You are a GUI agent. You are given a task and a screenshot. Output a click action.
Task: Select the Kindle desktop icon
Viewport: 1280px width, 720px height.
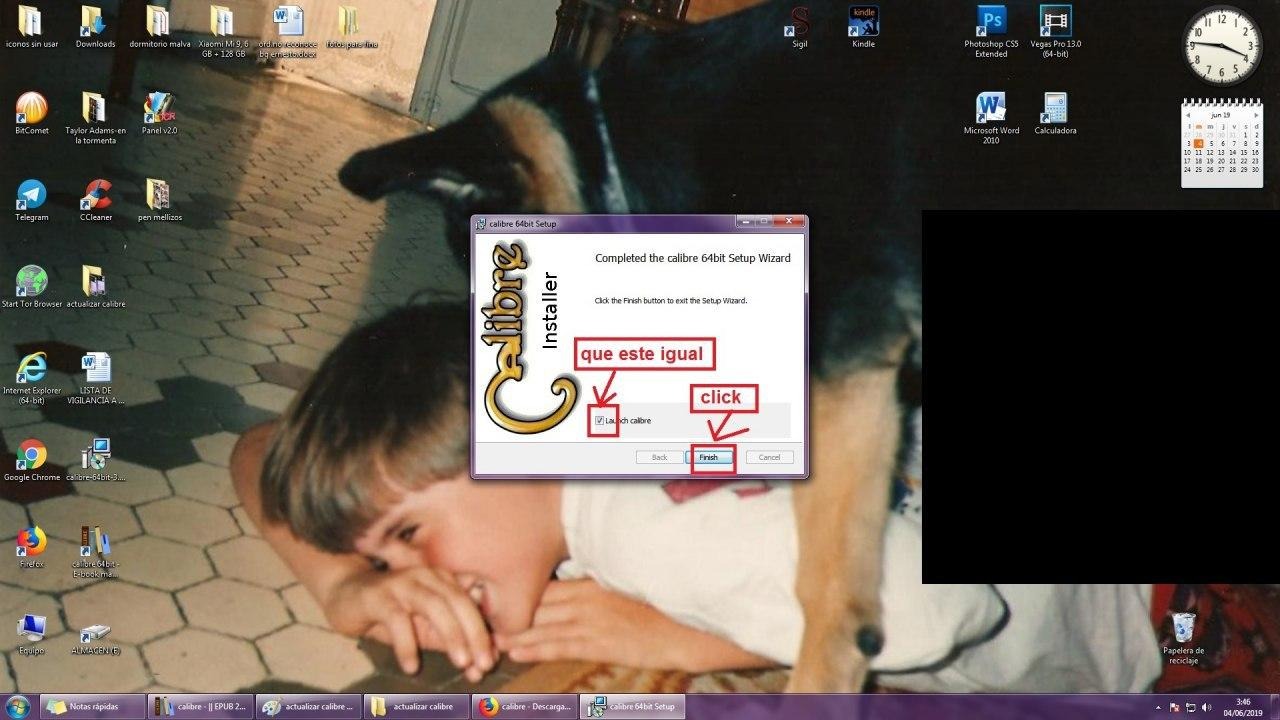pos(863,27)
